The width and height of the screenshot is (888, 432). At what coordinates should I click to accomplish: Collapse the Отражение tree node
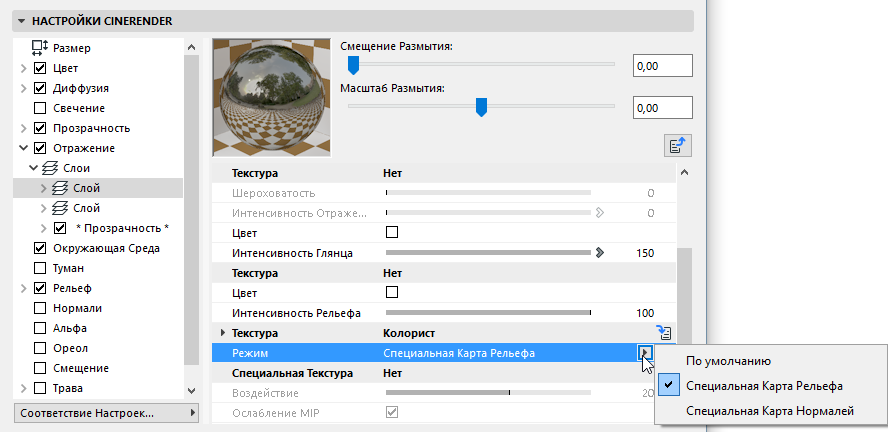tap(22, 148)
